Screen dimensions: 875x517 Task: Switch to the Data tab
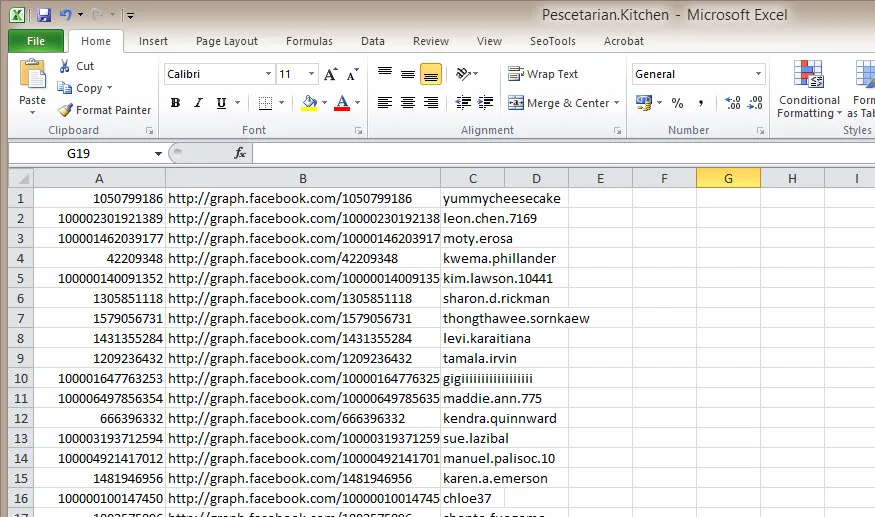point(373,41)
